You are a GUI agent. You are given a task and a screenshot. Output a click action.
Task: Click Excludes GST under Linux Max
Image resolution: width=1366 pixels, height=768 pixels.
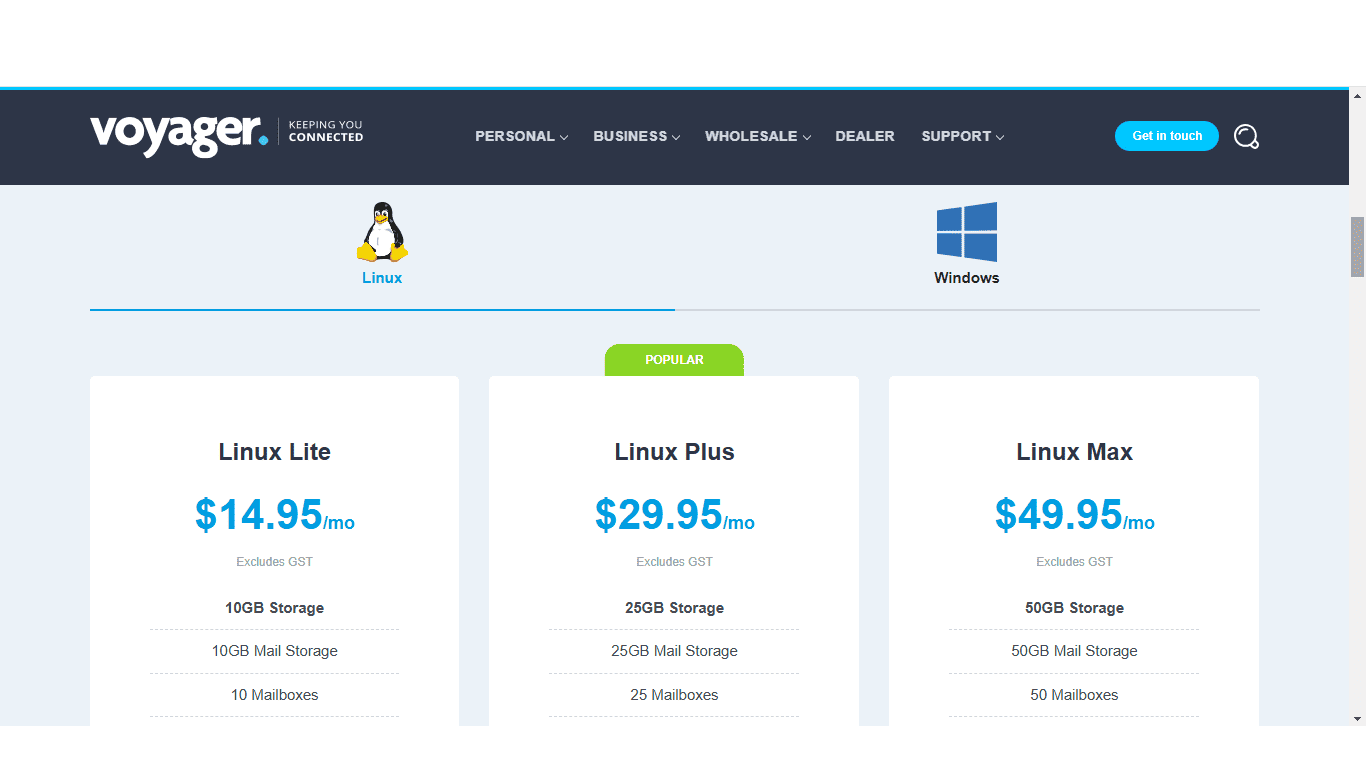1075,562
